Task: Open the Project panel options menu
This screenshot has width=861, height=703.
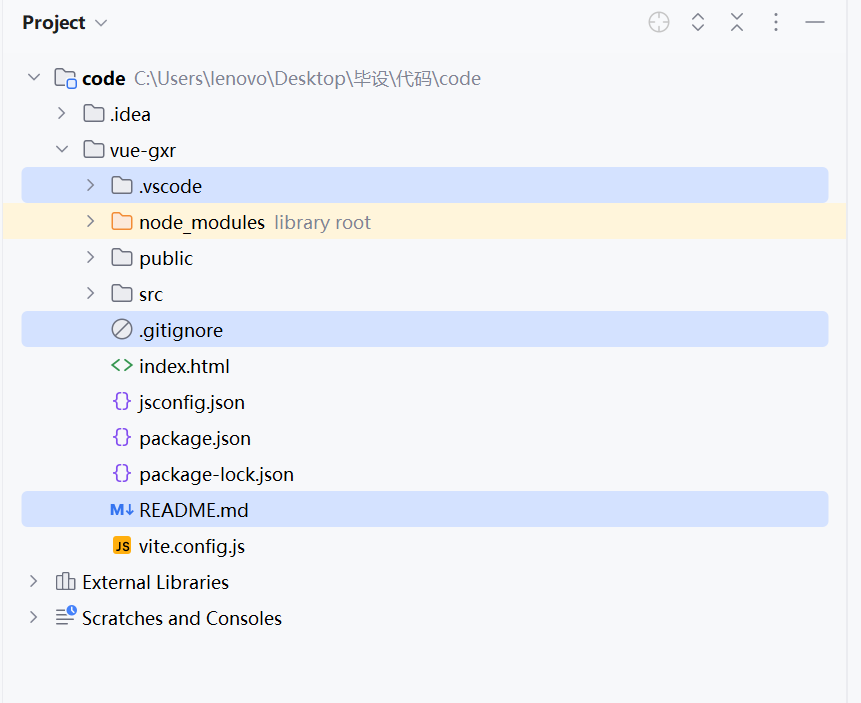Action: point(776,22)
